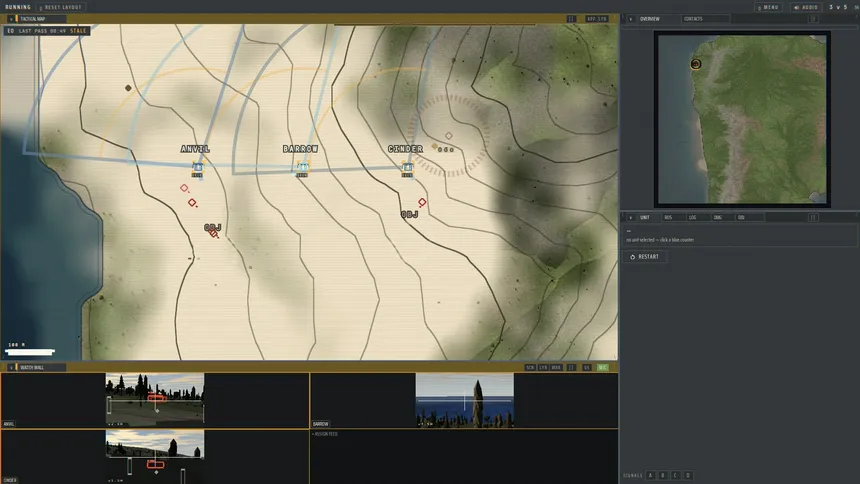Send signal A
The image size is (860, 484).
(650, 475)
